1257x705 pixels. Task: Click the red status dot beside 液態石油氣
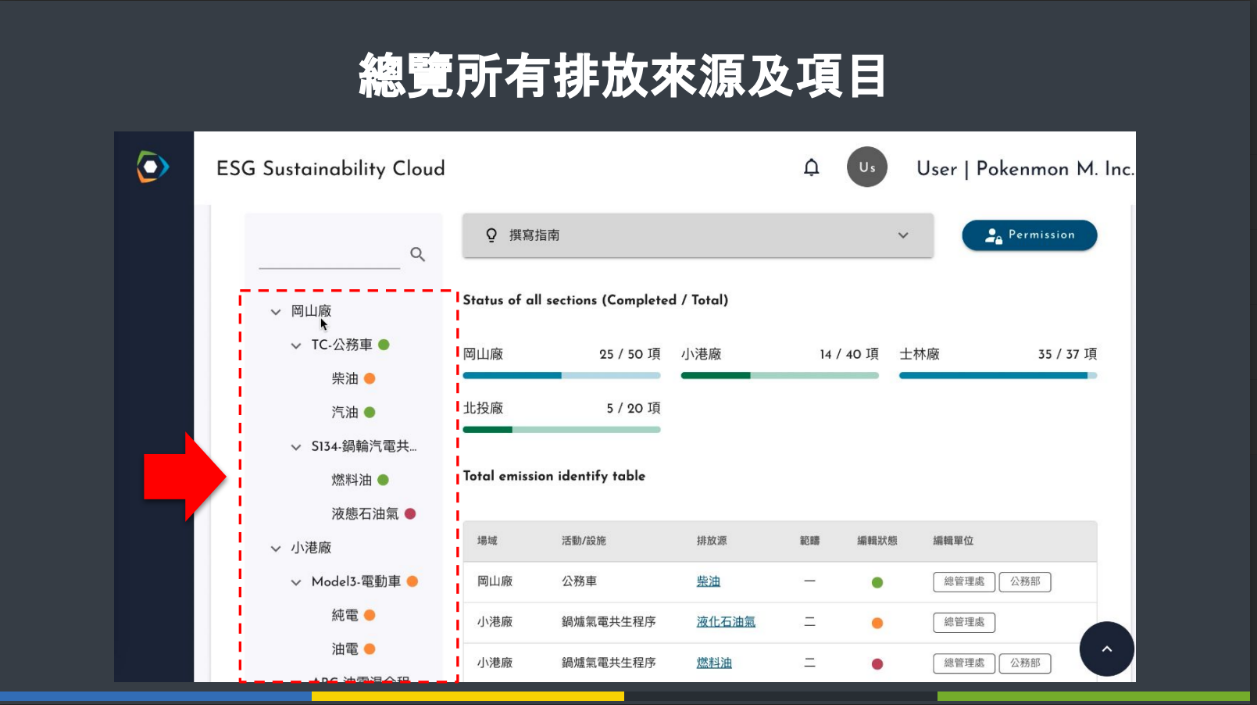click(410, 514)
